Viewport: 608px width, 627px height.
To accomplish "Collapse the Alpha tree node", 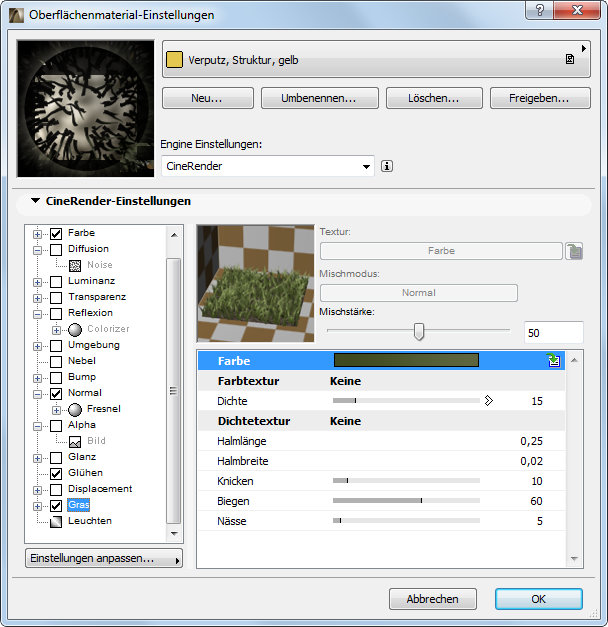I will (x=37, y=426).
